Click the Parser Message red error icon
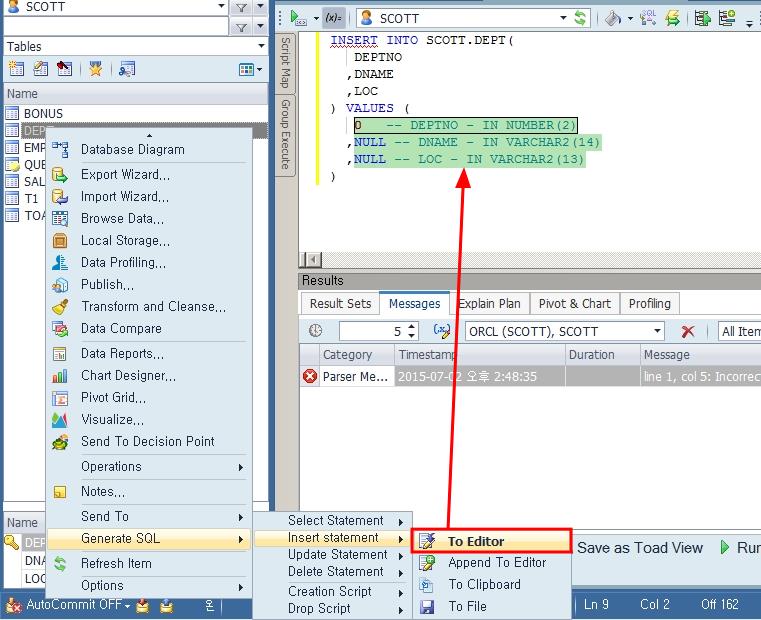Screen dimensions: 761x620 [x=310, y=377]
